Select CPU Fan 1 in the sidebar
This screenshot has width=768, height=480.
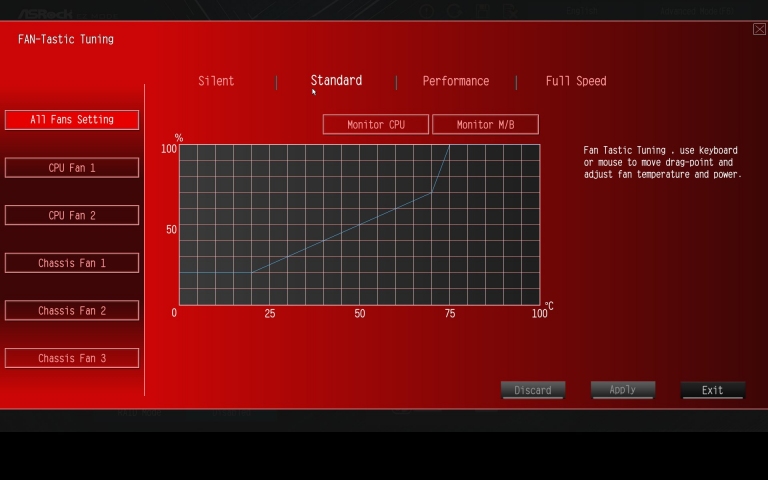(x=72, y=168)
